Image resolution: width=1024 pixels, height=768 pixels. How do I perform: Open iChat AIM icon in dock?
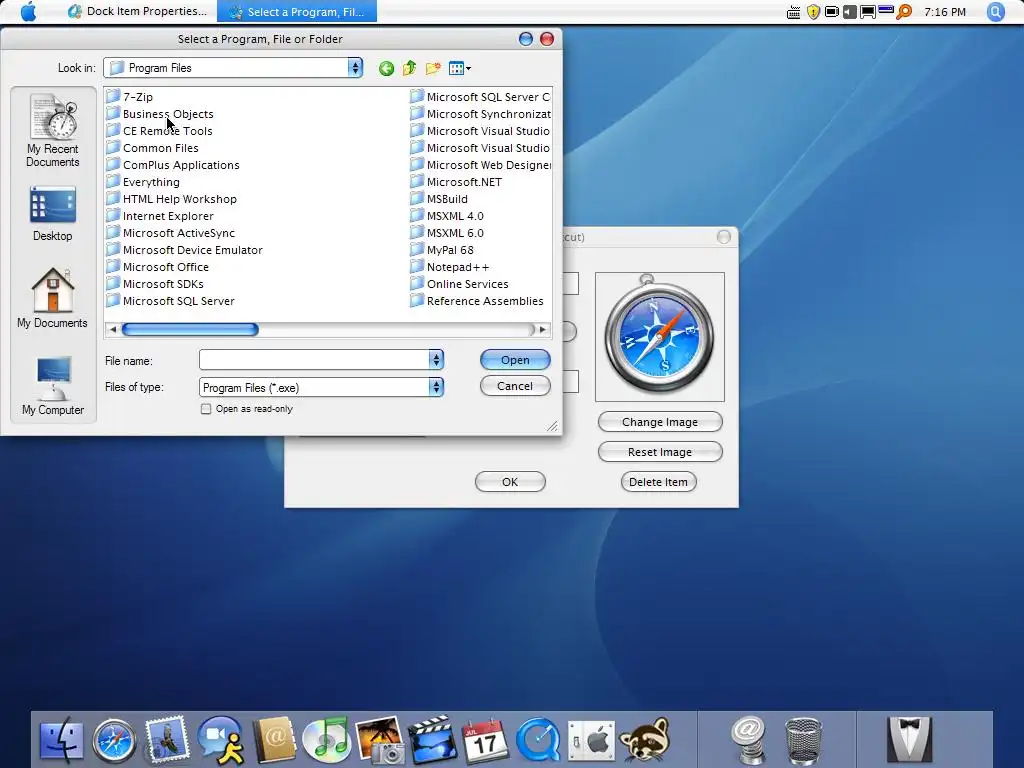pyautogui.click(x=221, y=740)
